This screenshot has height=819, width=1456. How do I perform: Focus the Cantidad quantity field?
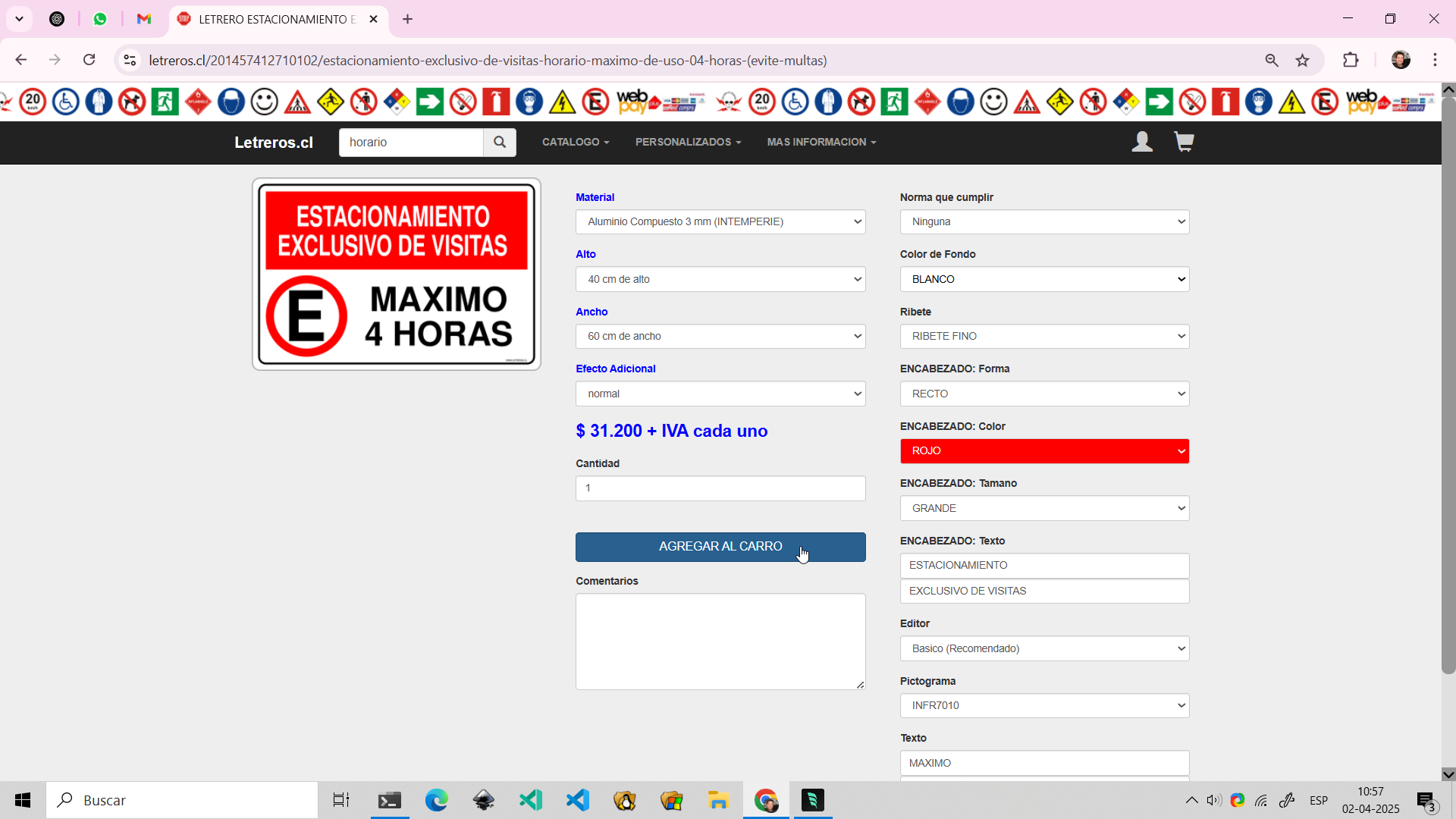point(720,488)
